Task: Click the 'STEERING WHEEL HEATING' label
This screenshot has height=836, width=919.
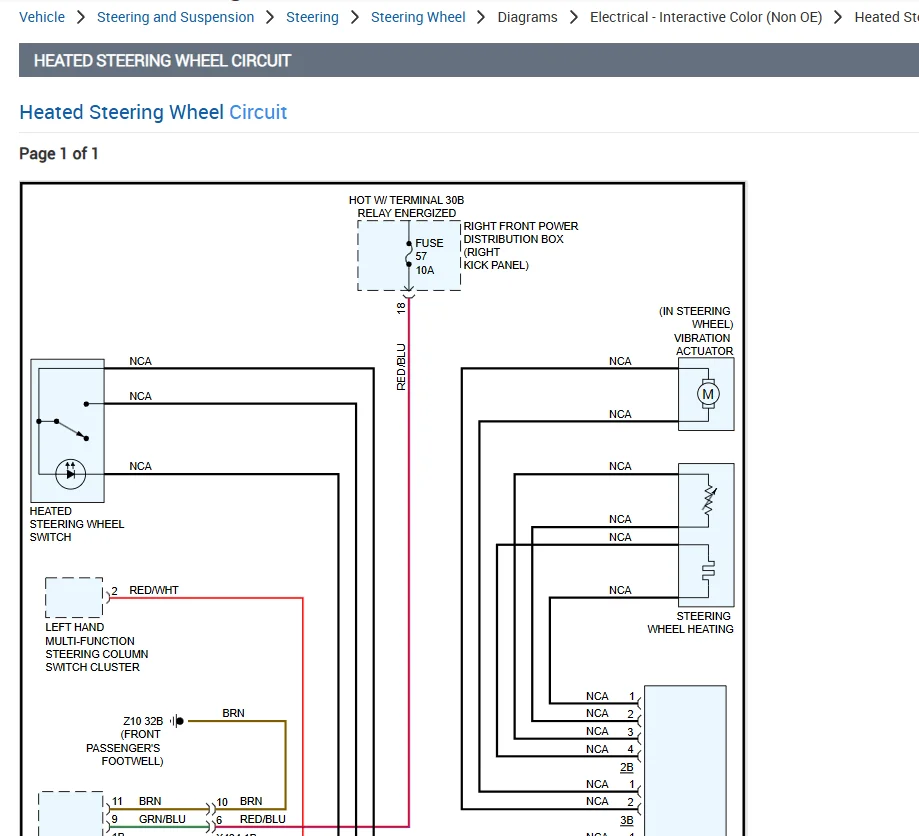Action: tap(690, 623)
